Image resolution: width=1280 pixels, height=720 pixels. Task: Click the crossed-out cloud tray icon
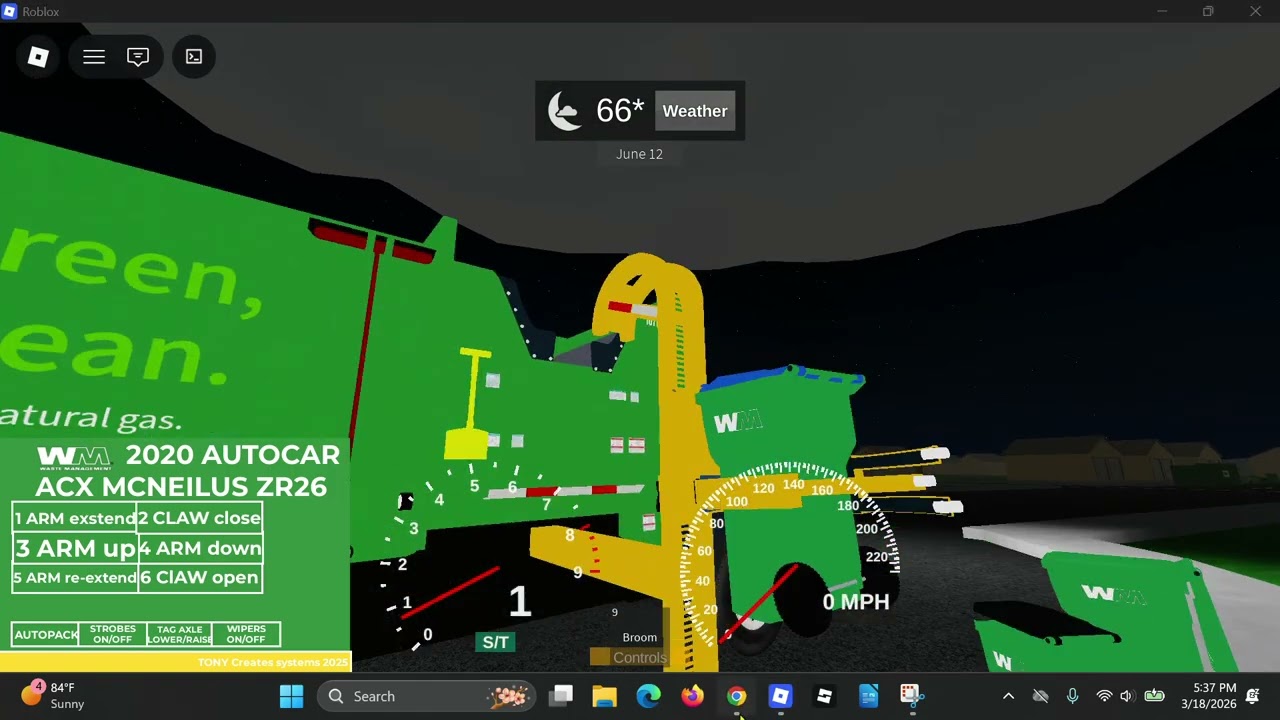coord(1040,696)
